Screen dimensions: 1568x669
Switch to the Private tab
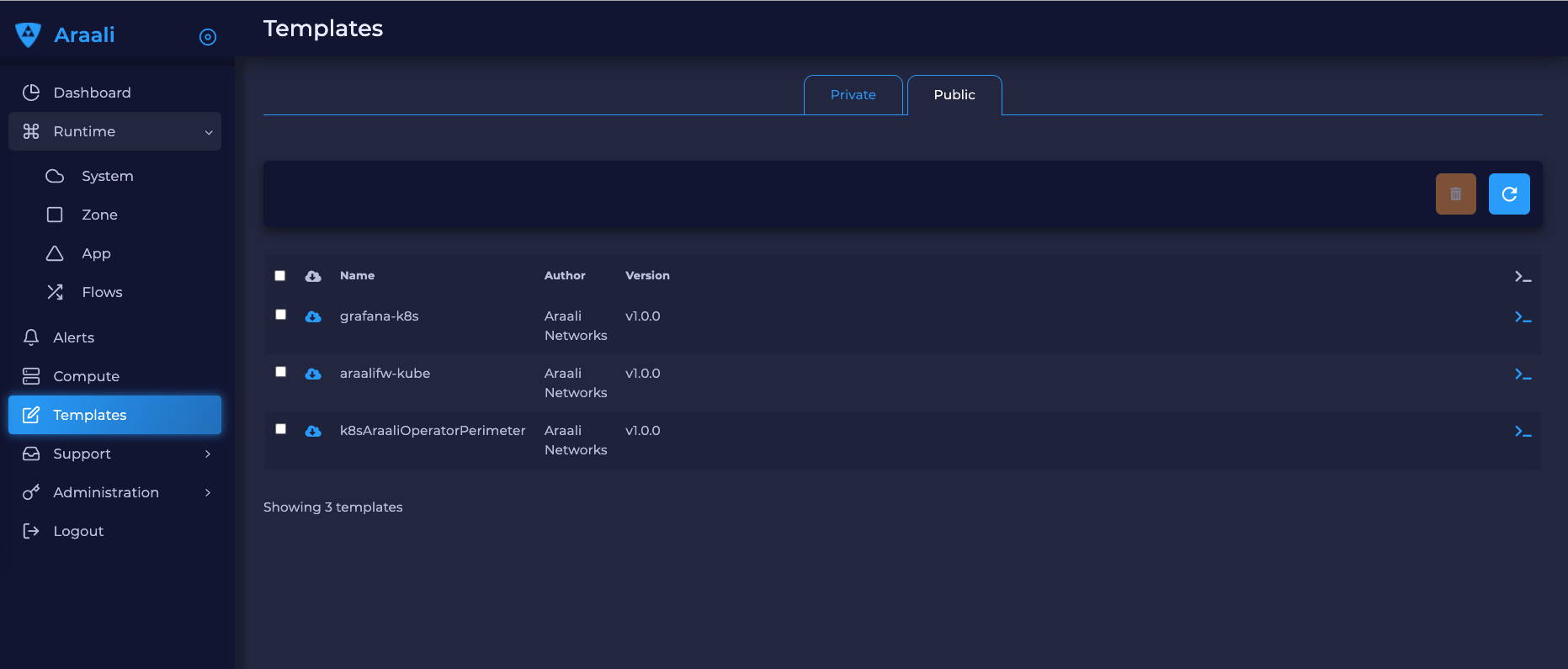(853, 95)
